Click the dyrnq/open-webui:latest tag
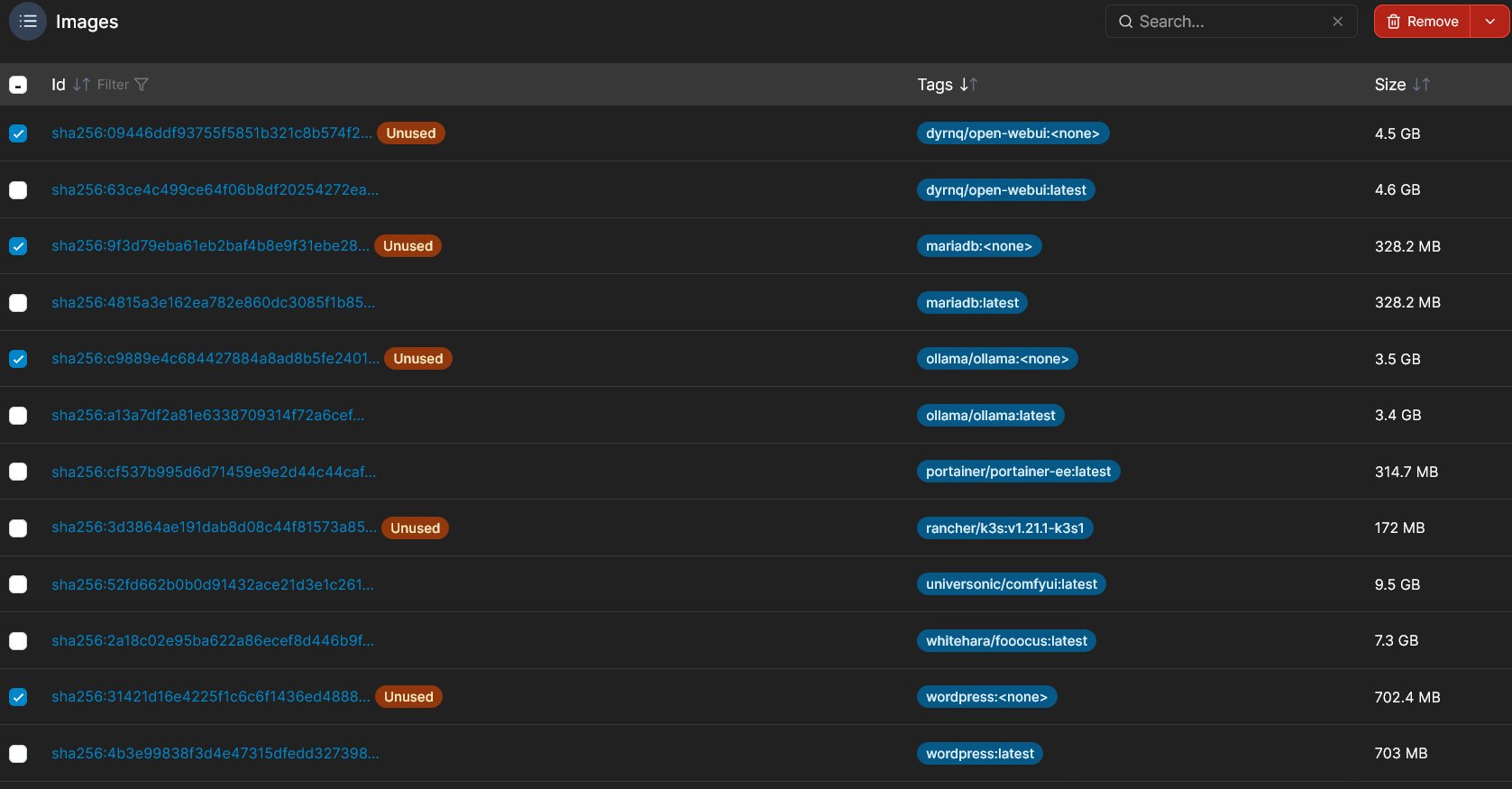Viewport: 1512px width, 789px height. coord(1006,190)
